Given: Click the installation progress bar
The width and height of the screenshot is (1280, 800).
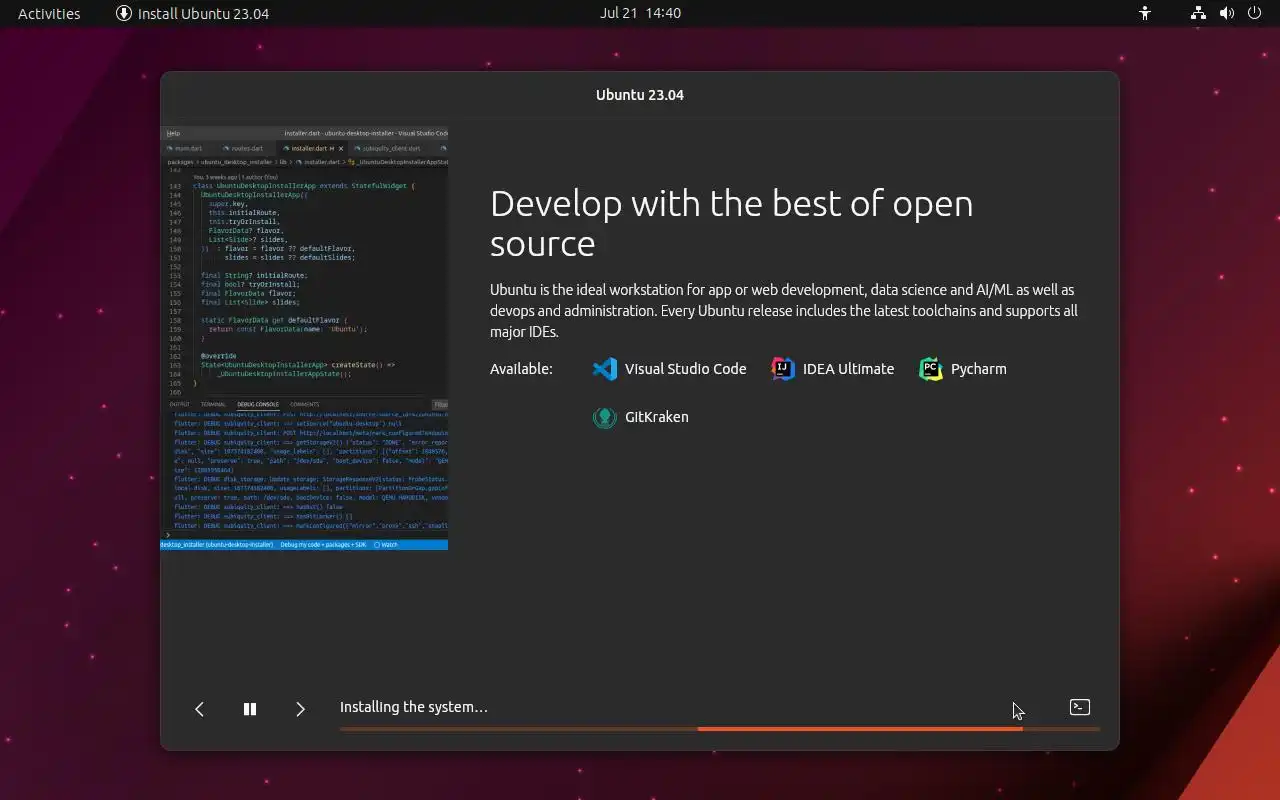Looking at the screenshot, I should pos(720,729).
